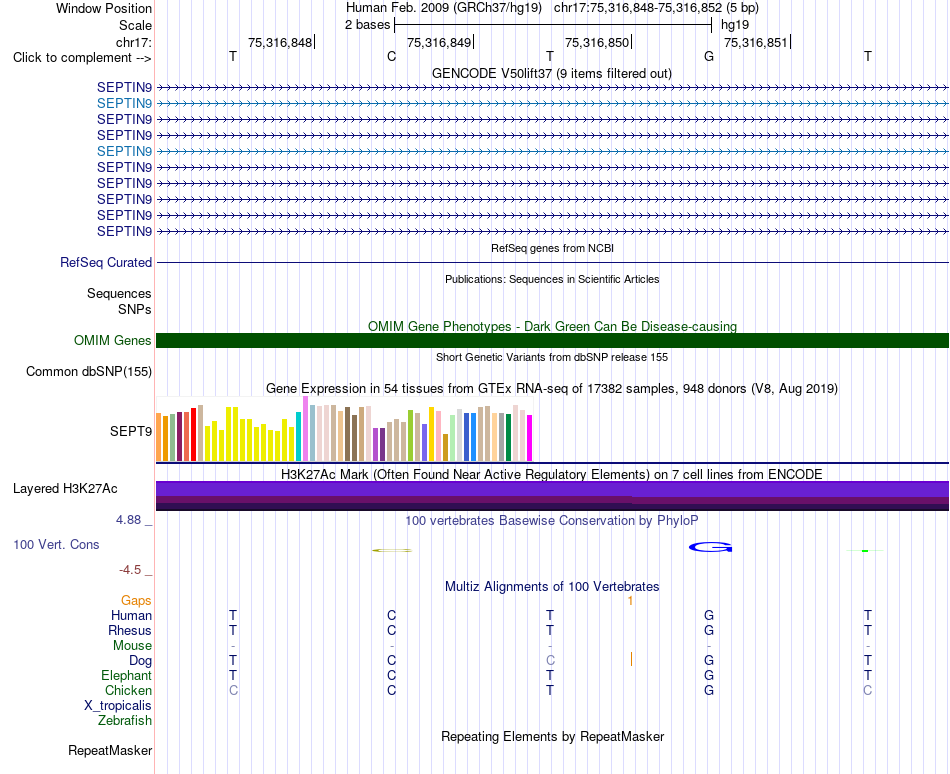
Task: Click the T base in the Chicken row
Action: pos(550,690)
